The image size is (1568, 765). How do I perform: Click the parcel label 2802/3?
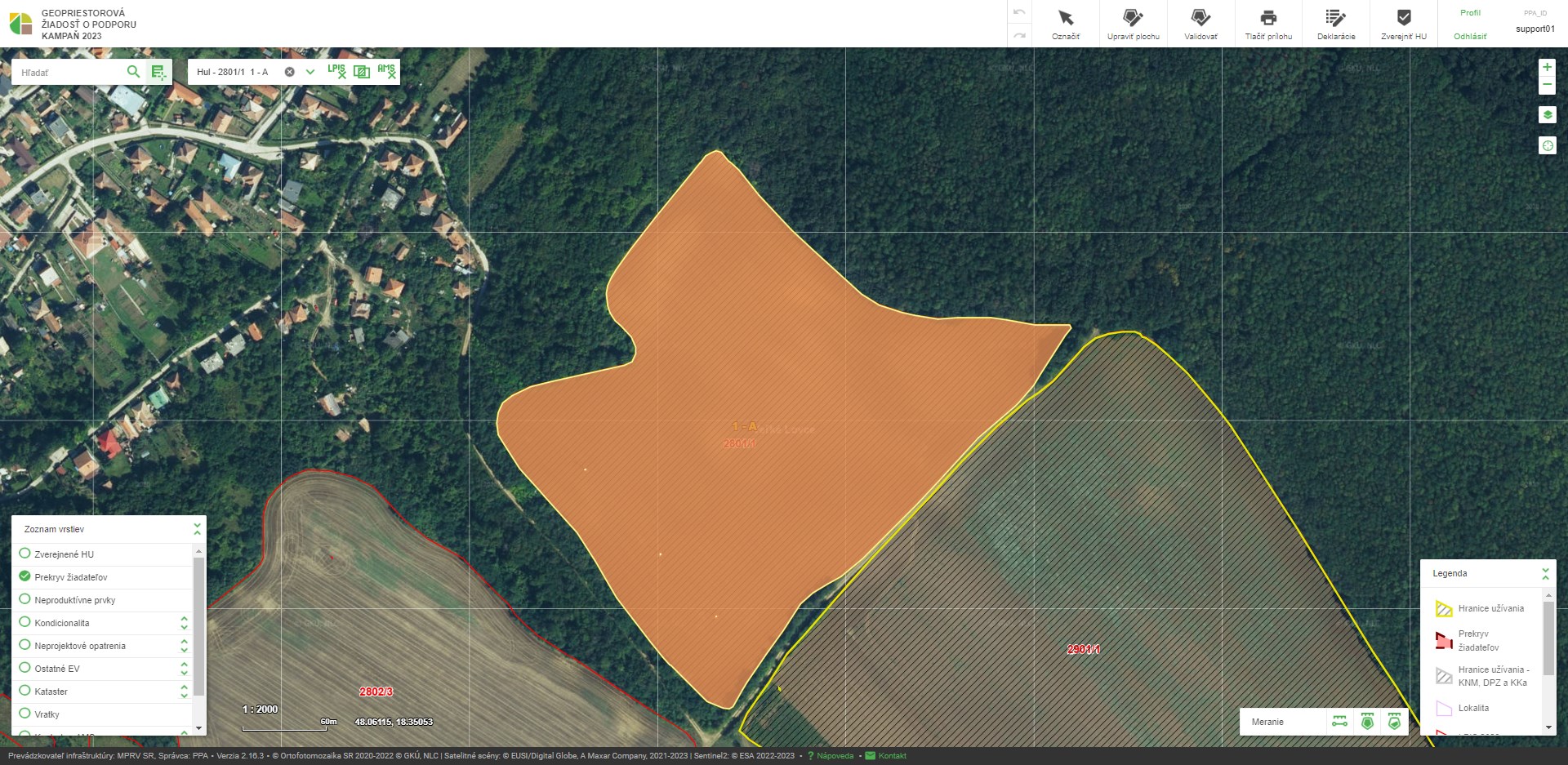[x=376, y=692]
